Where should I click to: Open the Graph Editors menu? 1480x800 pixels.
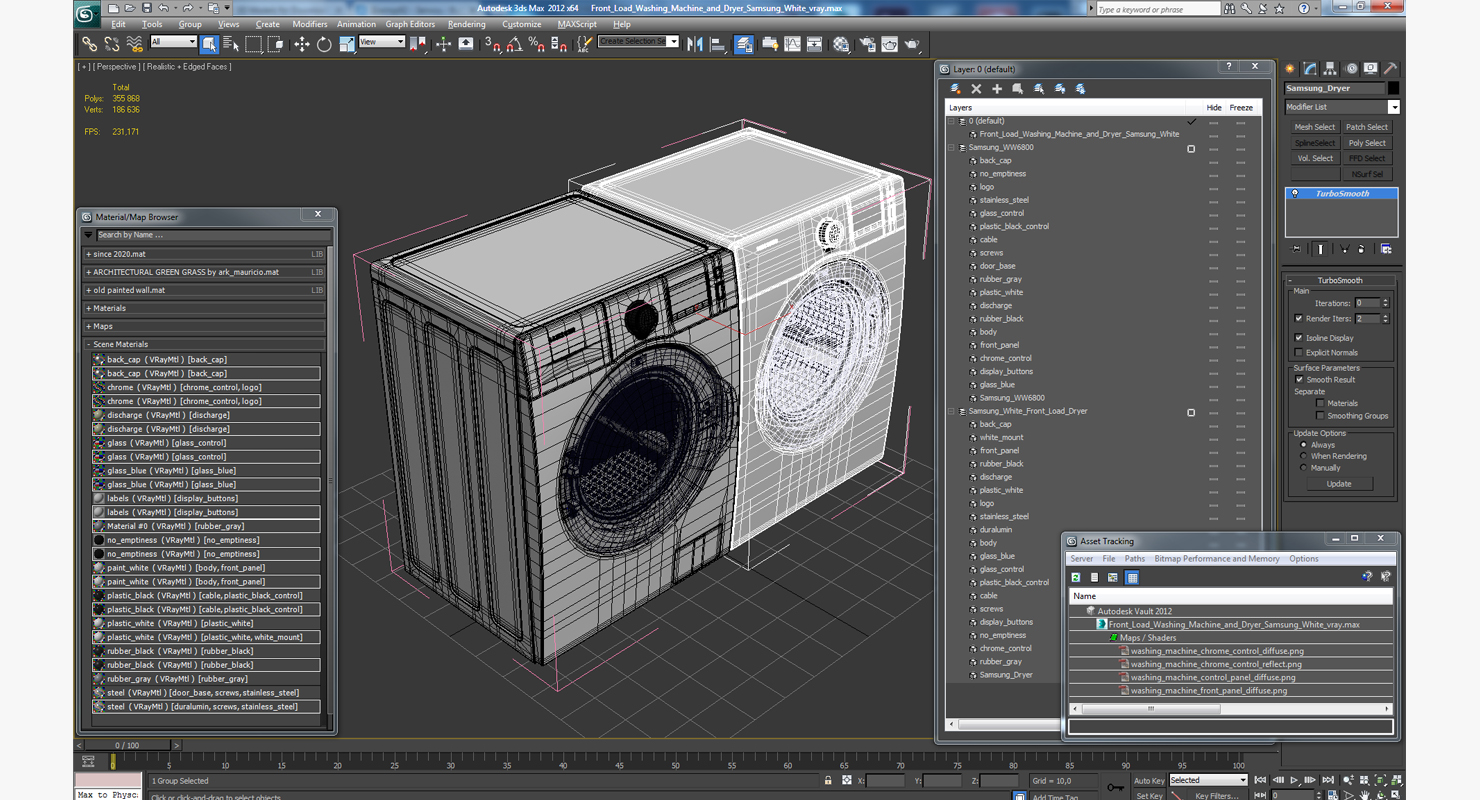pyautogui.click(x=410, y=24)
